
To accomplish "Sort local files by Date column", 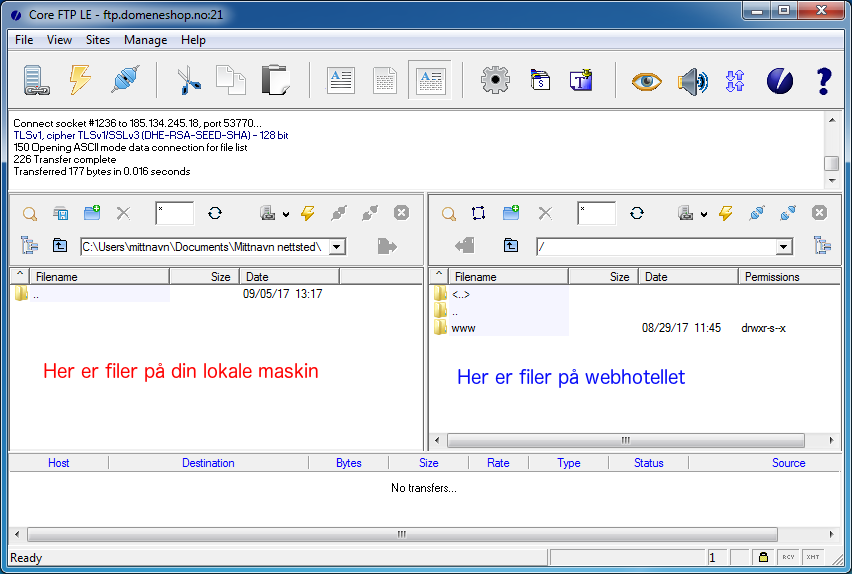I will pyautogui.click(x=289, y=277).
